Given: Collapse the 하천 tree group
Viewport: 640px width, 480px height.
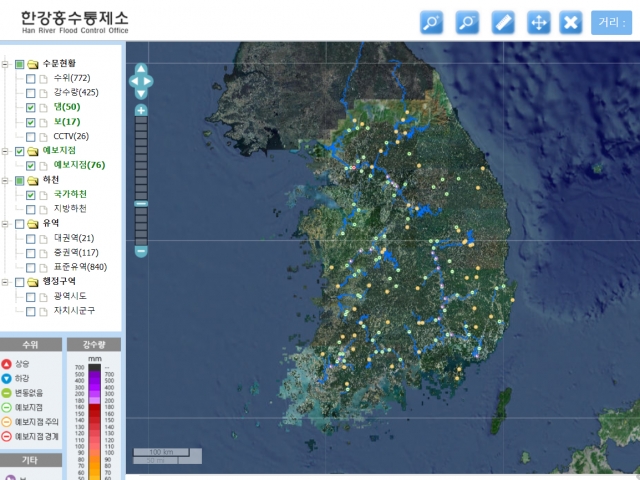Looking at the screenshot, I should point(5,180).
